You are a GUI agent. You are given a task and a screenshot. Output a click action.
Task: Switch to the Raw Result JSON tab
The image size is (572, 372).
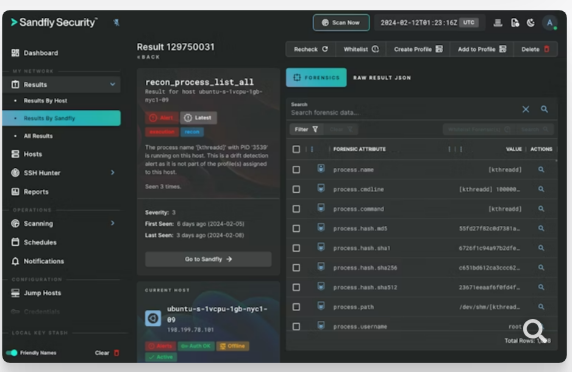382,78
